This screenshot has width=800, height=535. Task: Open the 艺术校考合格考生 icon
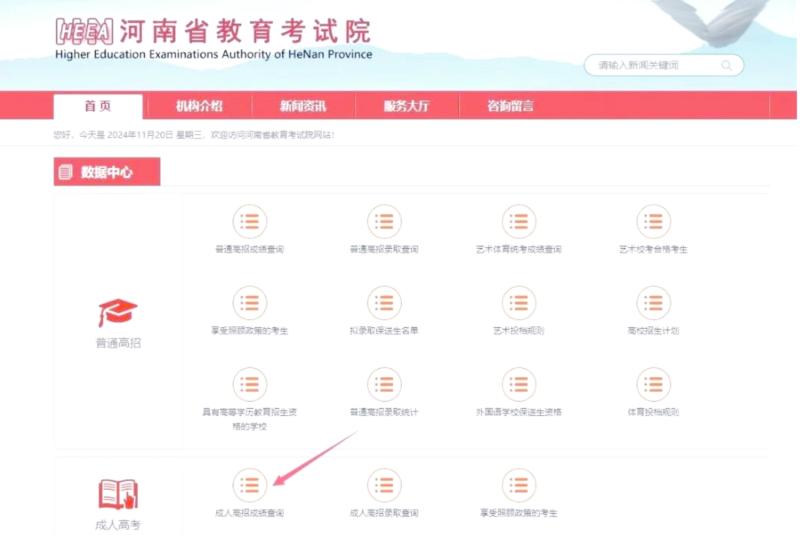pos(654,221)
